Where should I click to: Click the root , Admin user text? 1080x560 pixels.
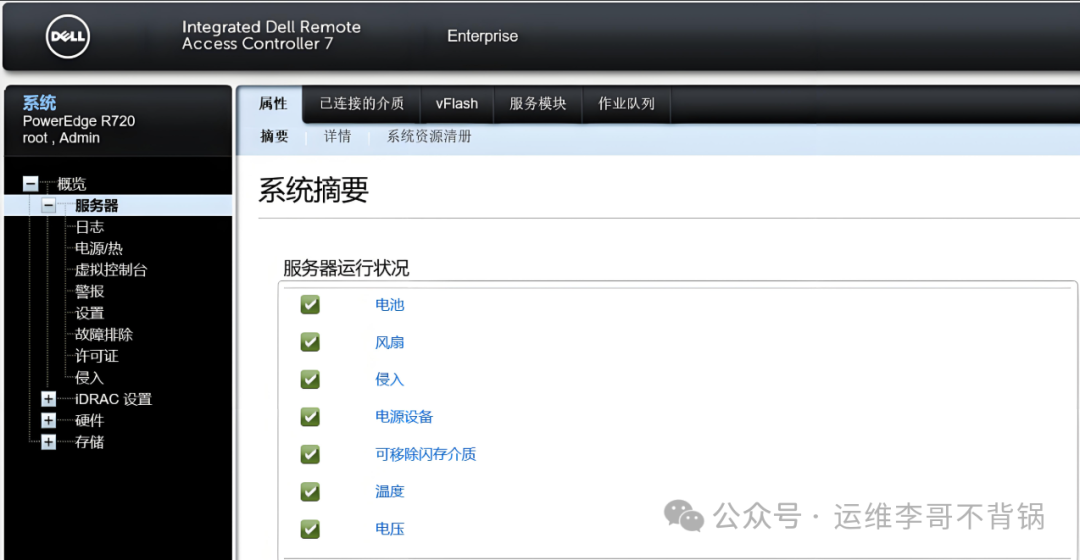click(61, 138)
